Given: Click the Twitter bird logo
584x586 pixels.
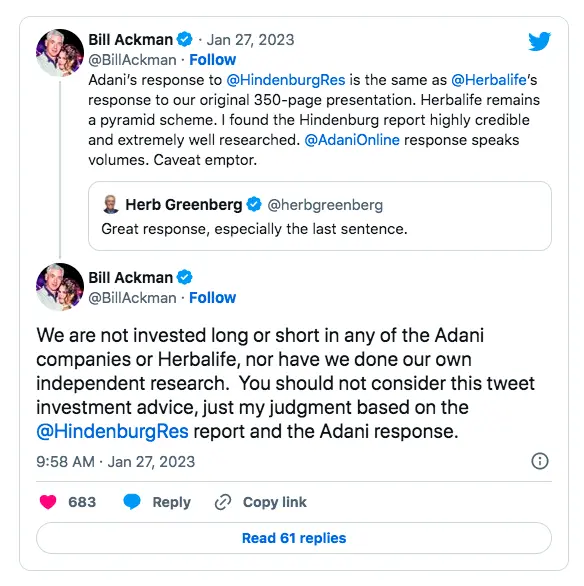Looking at the screenshot, I should (x=539, y=41).
